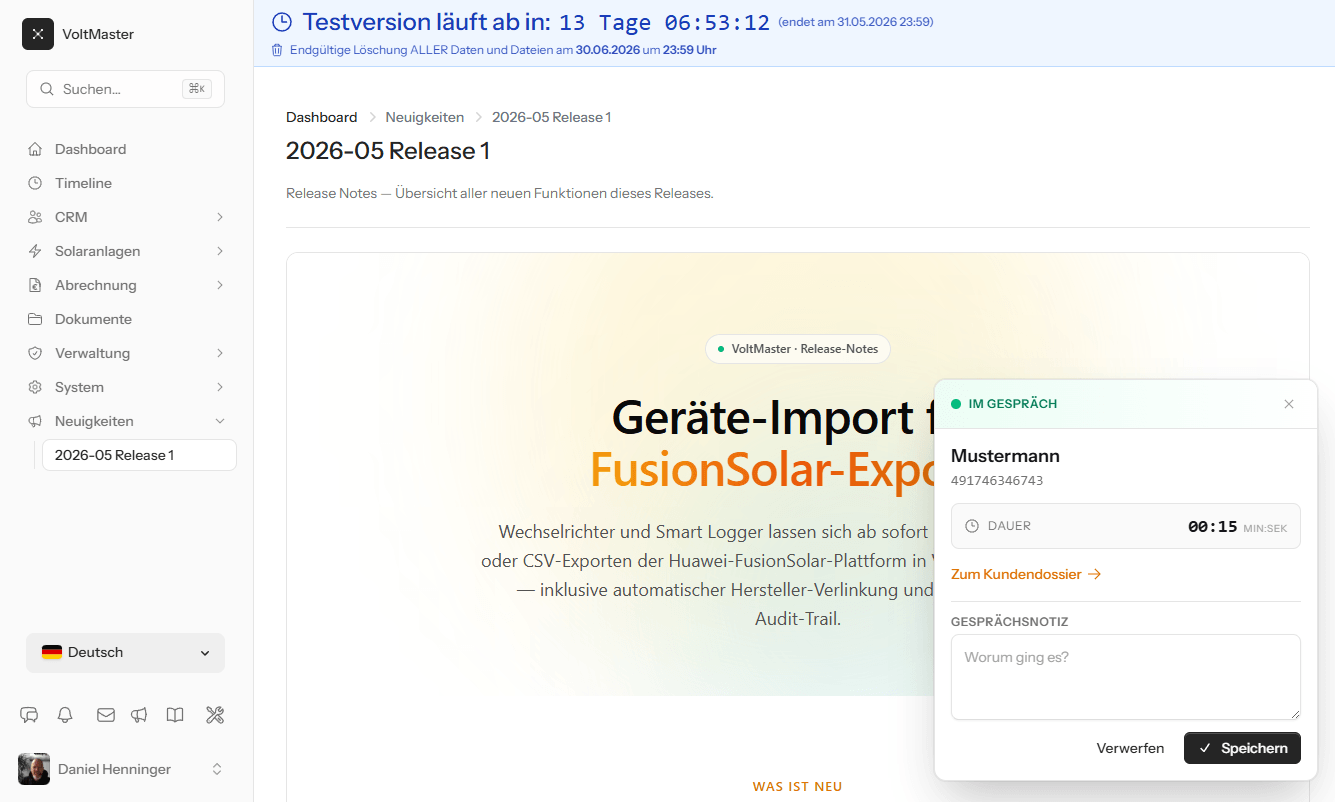1335x802 pixels.
Task: Click the VoltMaster brand name text
Action: click(98, 34)
